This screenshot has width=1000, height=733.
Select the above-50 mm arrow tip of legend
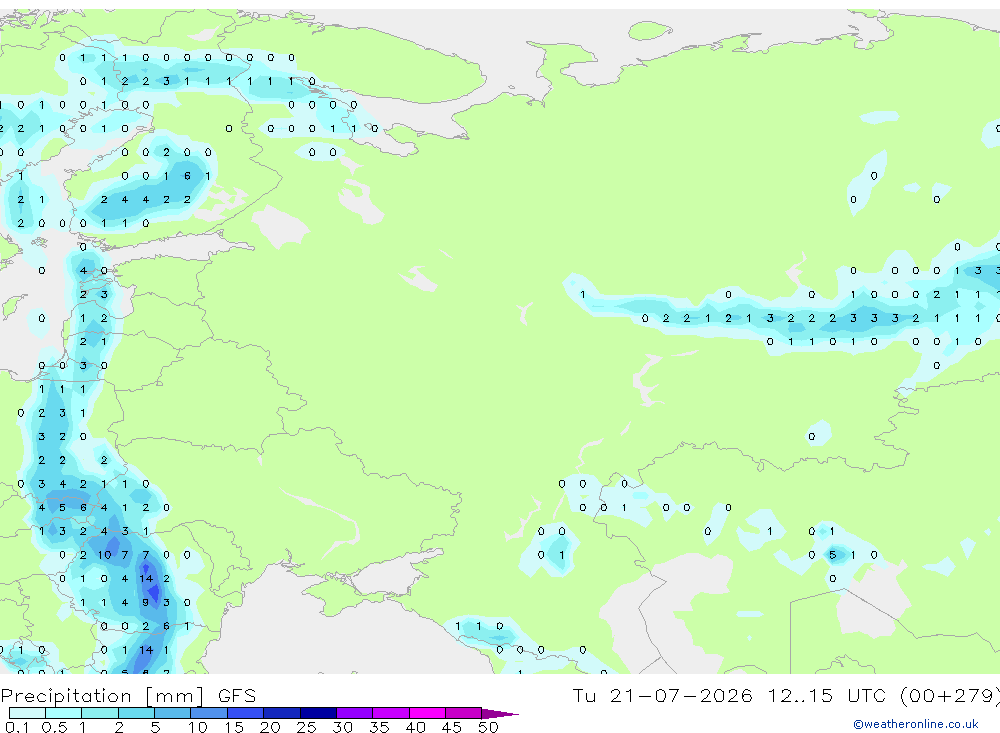tap(500, 713)
